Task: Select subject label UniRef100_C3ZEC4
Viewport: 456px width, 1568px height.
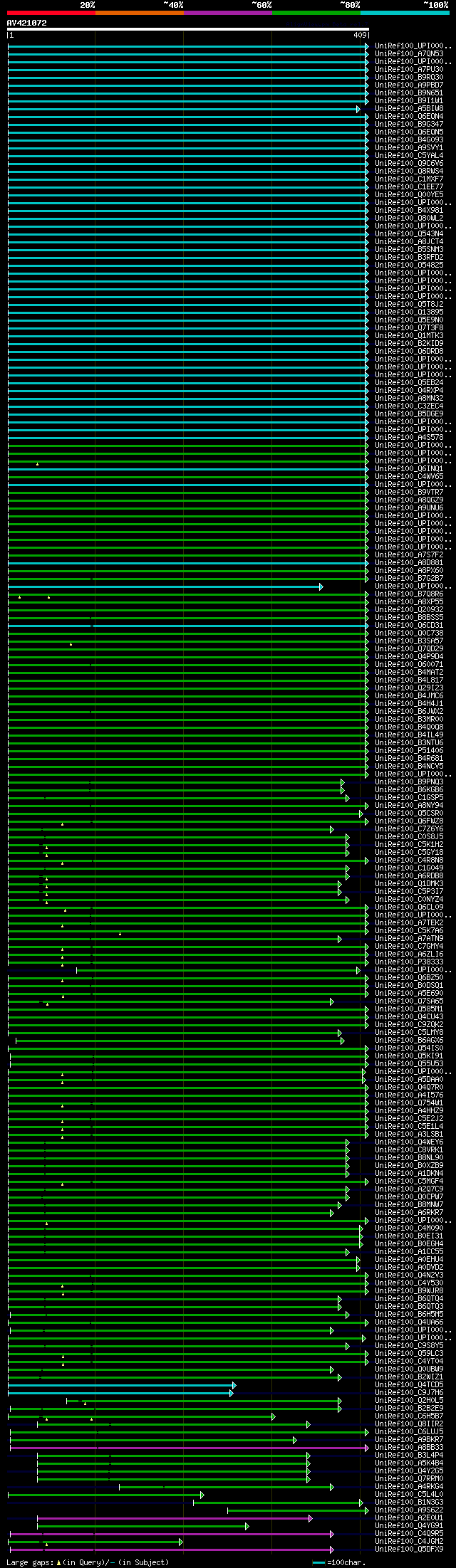Action: pyautogui.click(x=409, y=406)
